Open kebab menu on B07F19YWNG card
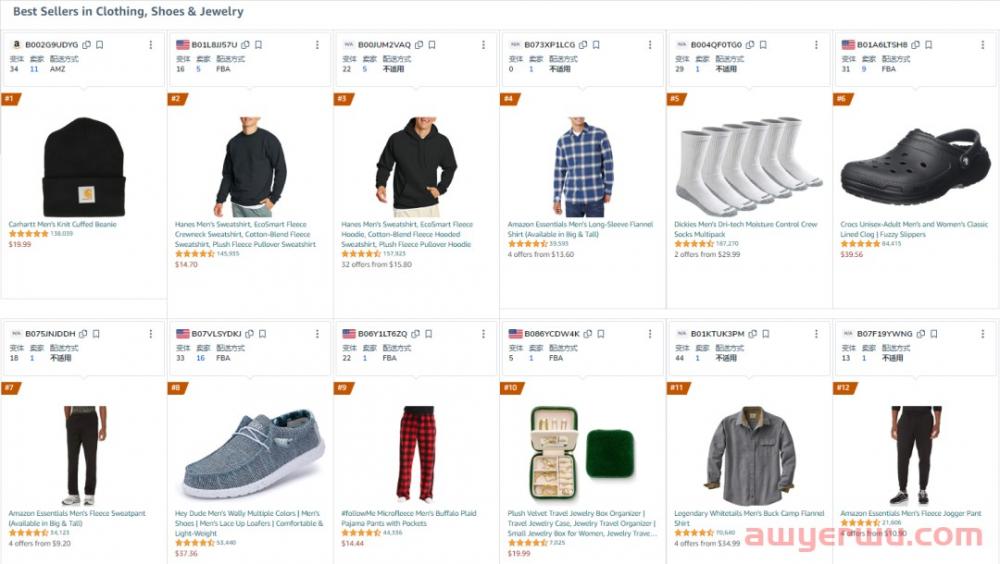Image resolution: width=1000 pixels, height=564 pixels. (984, 333)
